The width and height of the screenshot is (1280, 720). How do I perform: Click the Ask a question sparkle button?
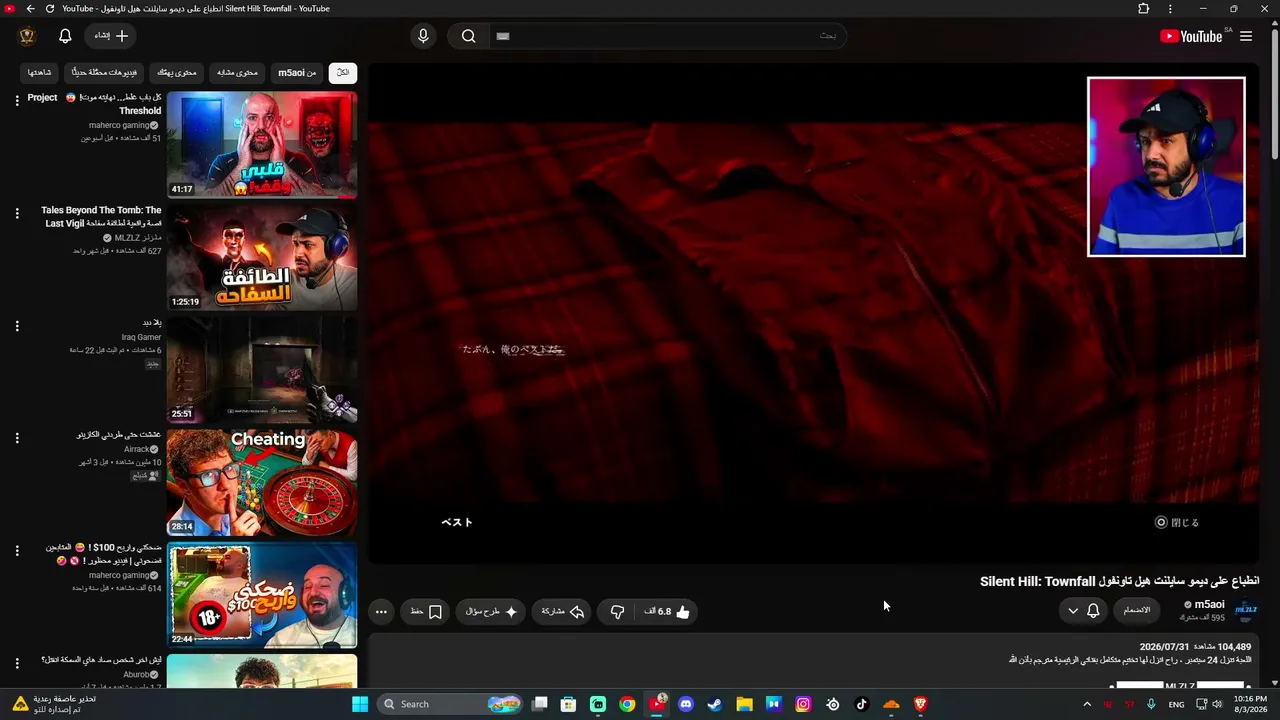click(492, 611)
